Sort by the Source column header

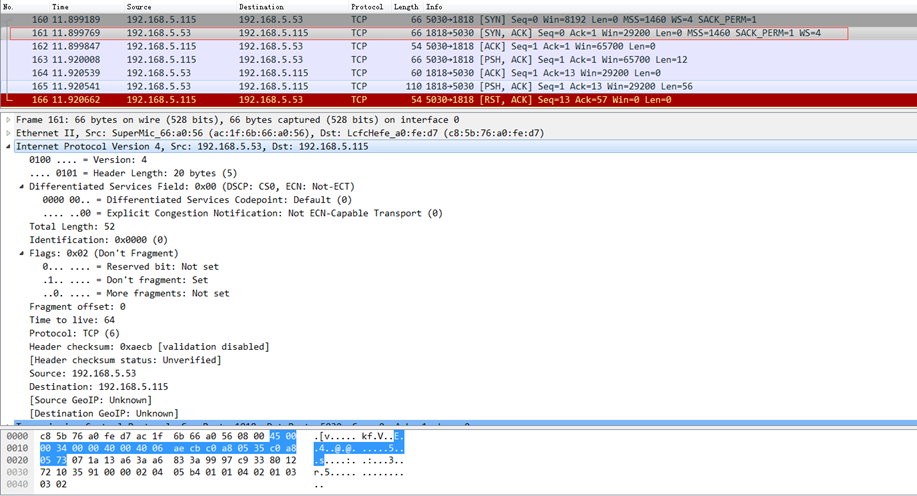(x=139, y=6)
